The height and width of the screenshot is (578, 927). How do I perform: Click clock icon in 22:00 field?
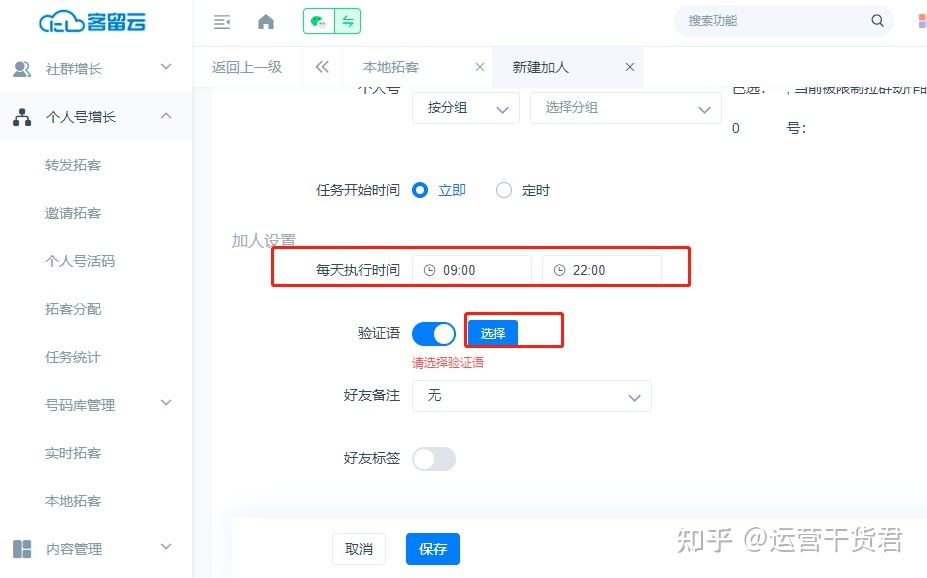[559, 270]
